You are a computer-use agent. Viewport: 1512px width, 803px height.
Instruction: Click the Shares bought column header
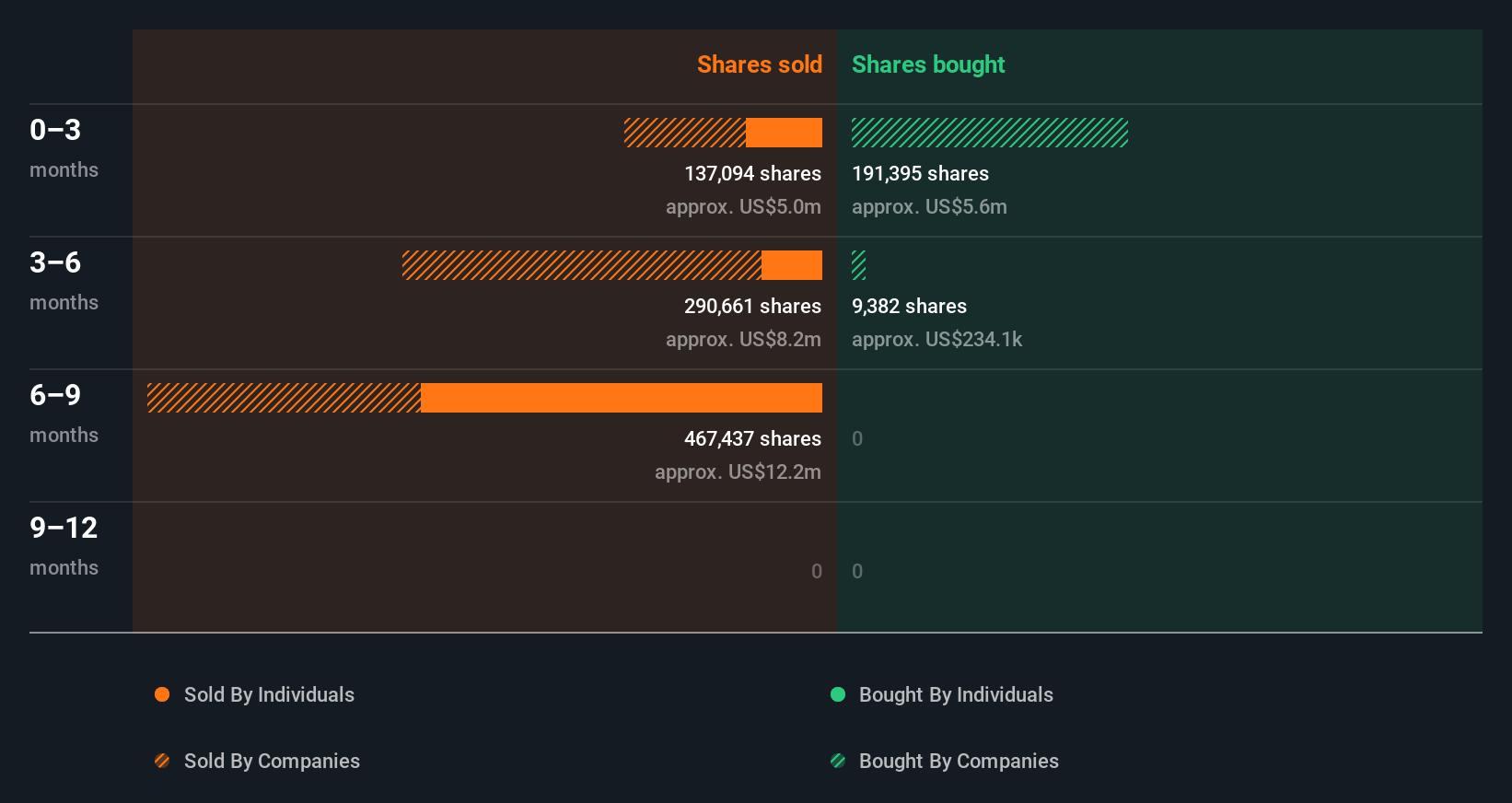pyautogui.click(x=928, y=64)
